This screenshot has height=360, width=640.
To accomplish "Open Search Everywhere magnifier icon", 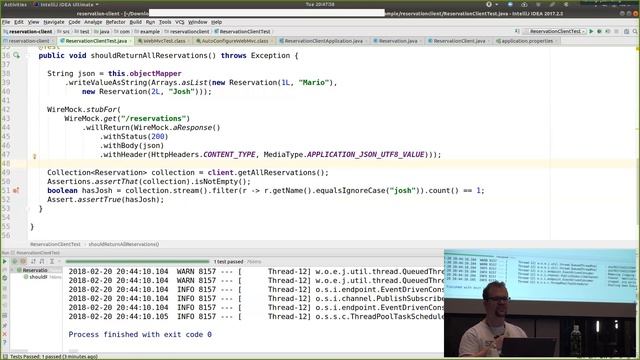I will coord(635,31).
